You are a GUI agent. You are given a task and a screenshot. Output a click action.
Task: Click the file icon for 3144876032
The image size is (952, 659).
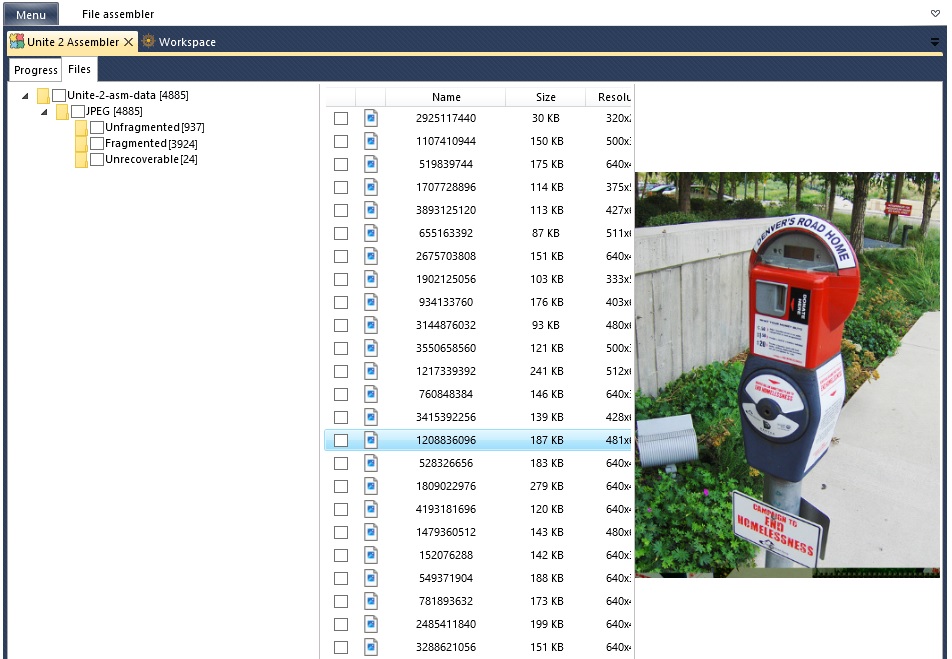371,325
